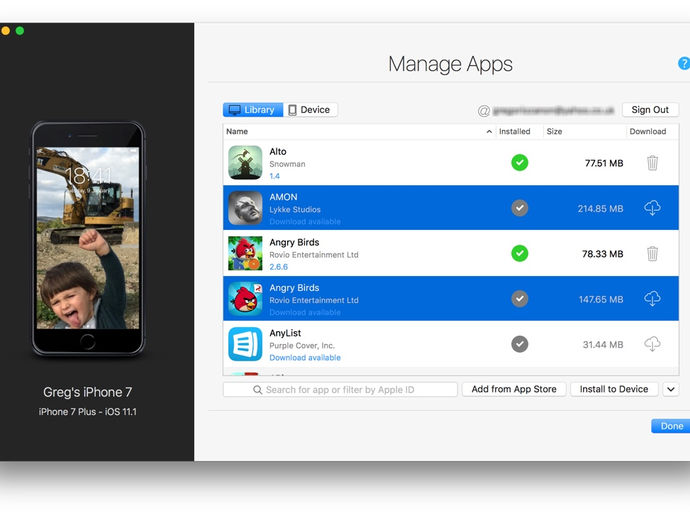Click the Purple Cover, Inc. text

pos(302,345)
